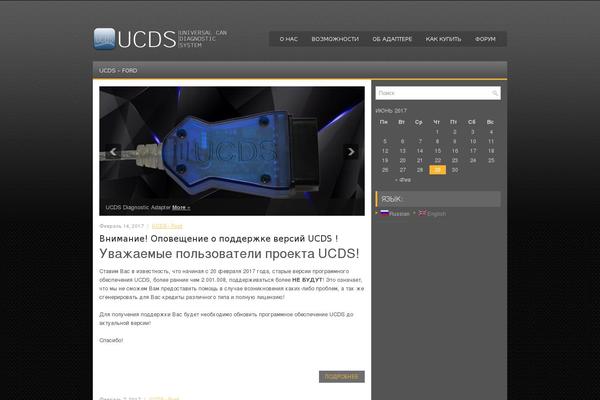The image size is (600, 400).
Task: Show previous slide with left arrow
Action: 113,152
